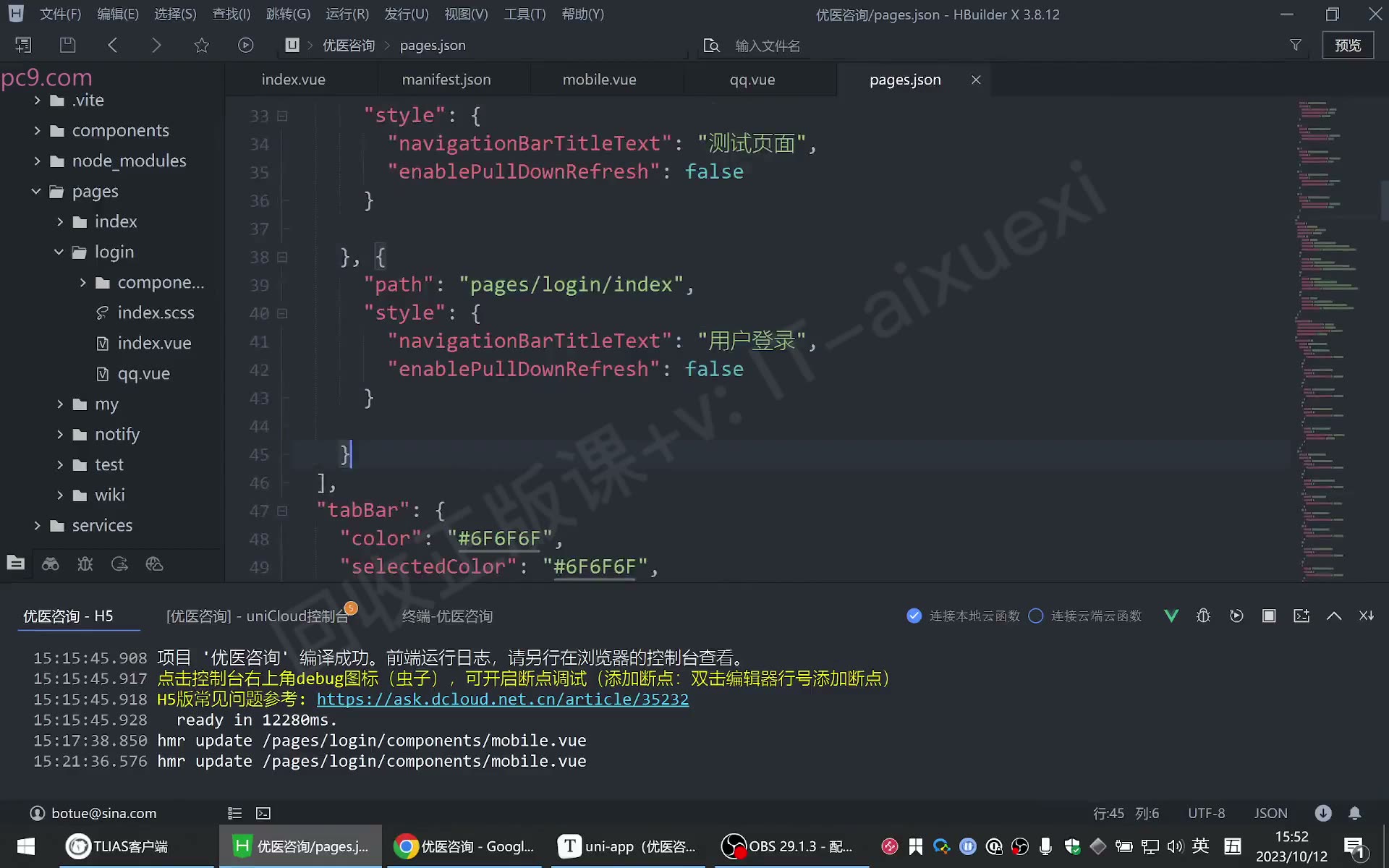This screenshot has height=868, width=1389.
Task: Click selectedColor #6F6F6F value on line 49
Action: (595, 567)
